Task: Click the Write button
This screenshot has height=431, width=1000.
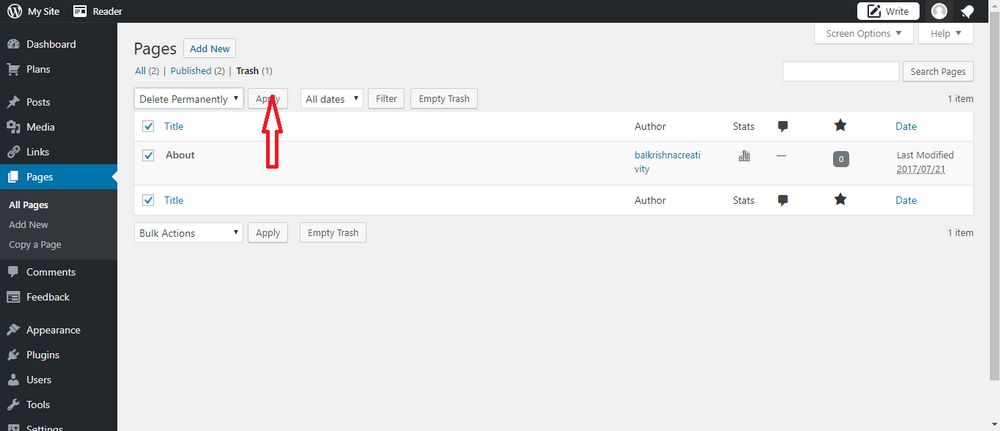Action: (x=888, y=11)
